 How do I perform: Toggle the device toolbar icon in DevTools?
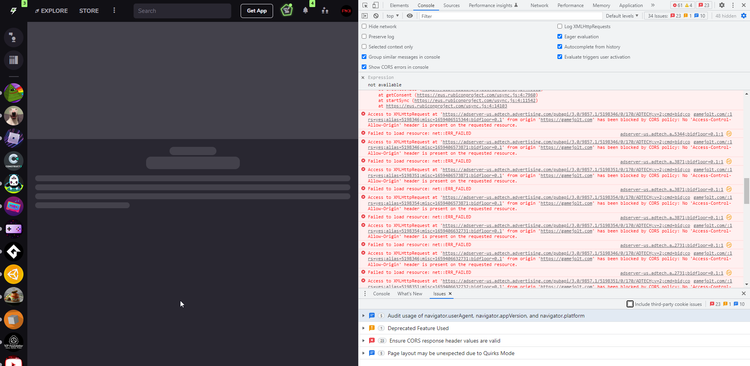pyautogui.click(x=375, y=5)
